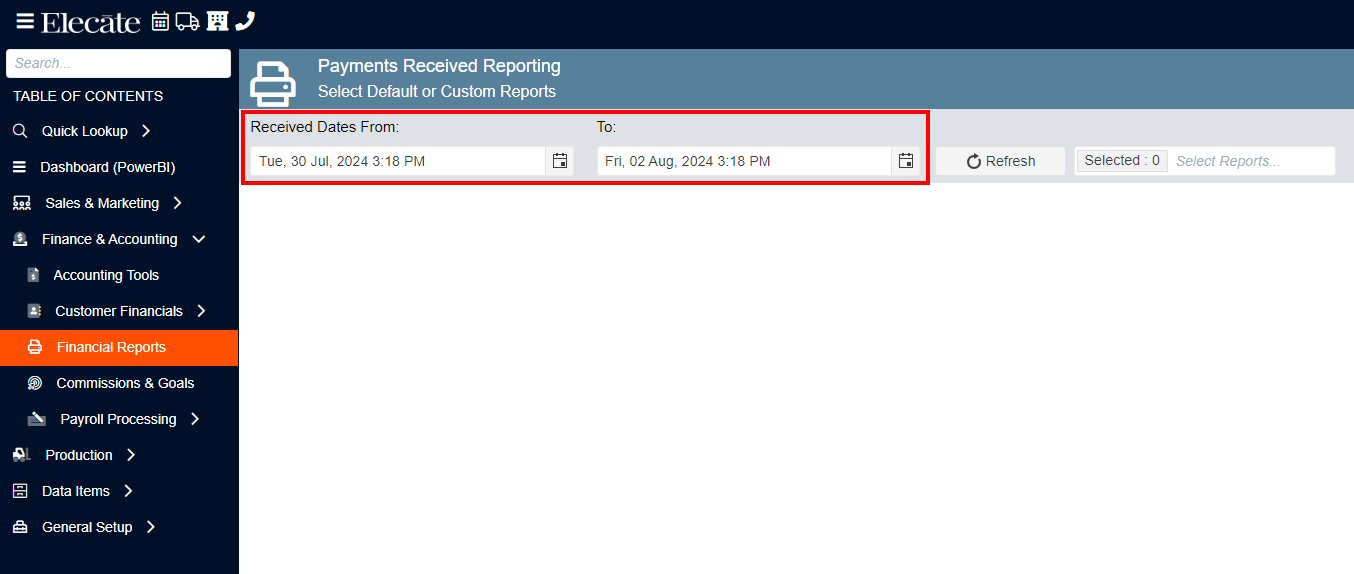Click the Dashboard (PowerBI) bars icon
This screenshot has height=574, width=1354.
coord(19,167)
